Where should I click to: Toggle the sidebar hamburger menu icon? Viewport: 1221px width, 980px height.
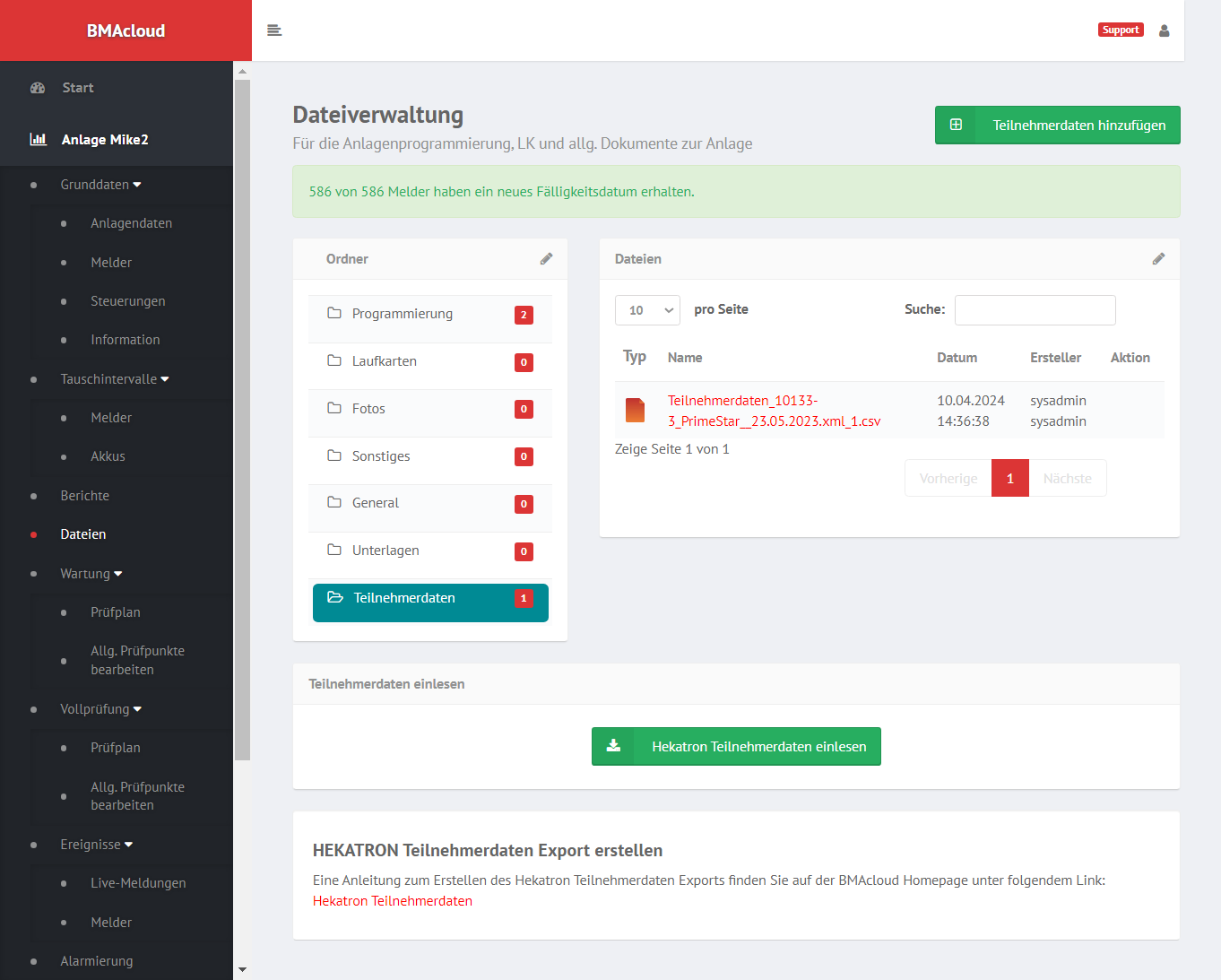[274, 30]
